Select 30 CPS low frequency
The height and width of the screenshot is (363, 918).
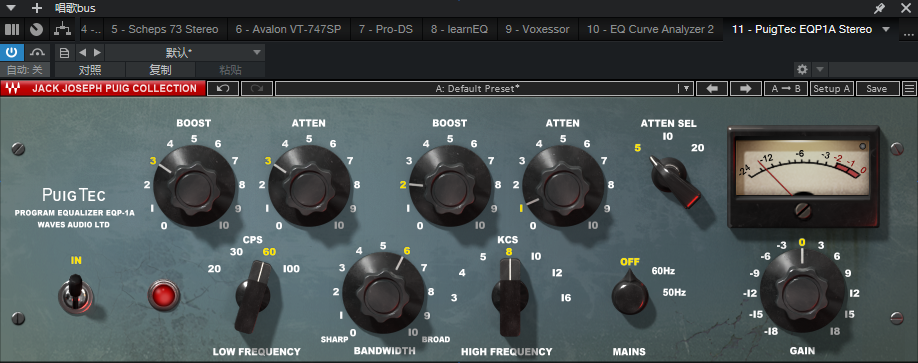click(x=236, y=252)
